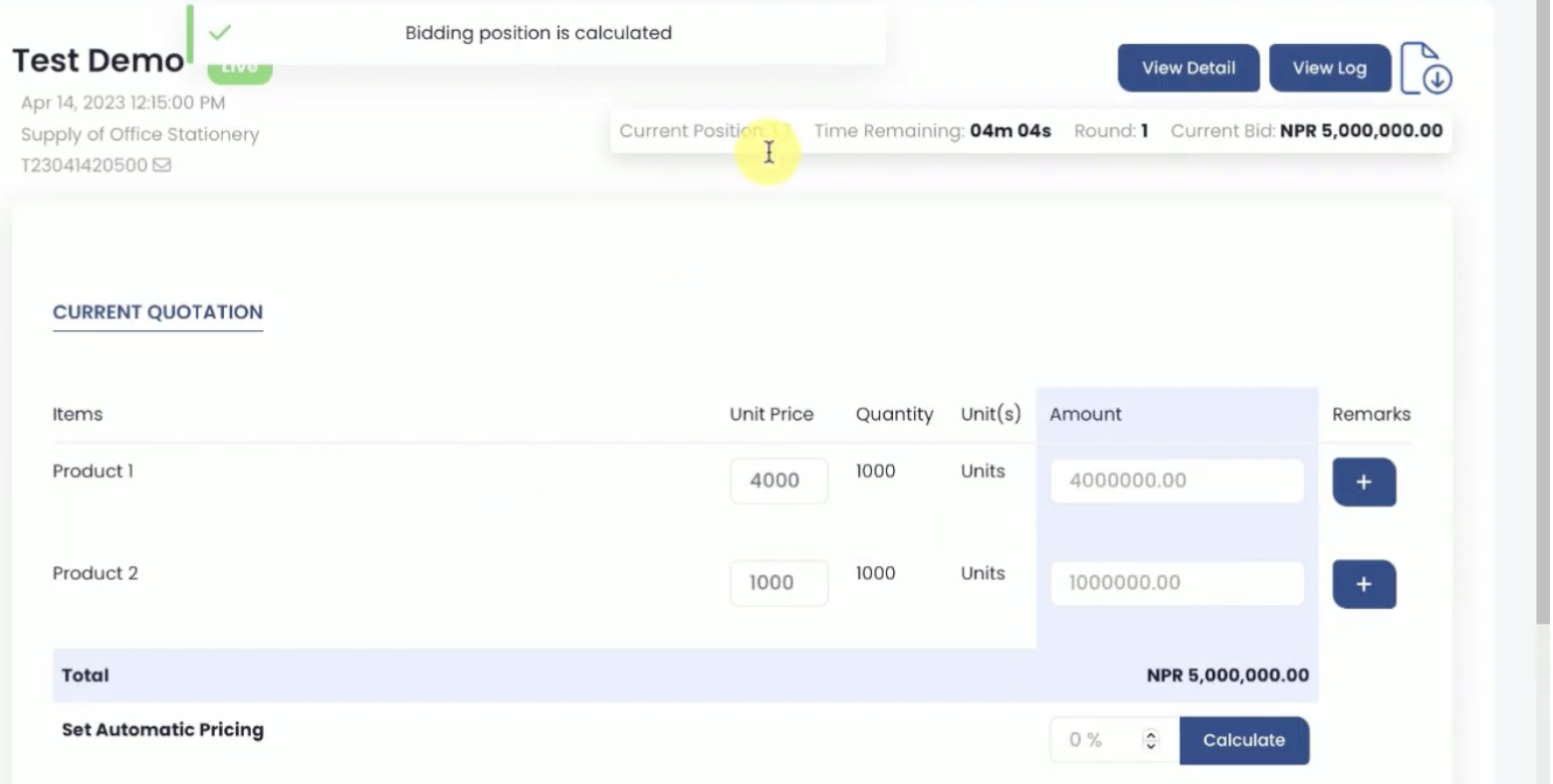1553x784 pixels.
Task: Select Product 1 unit price field showing 4000
Action: click(x=778, y=481)
